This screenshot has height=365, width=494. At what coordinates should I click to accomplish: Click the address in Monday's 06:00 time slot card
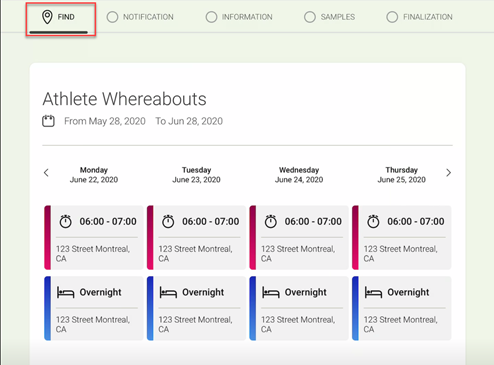tap(93, 254)
